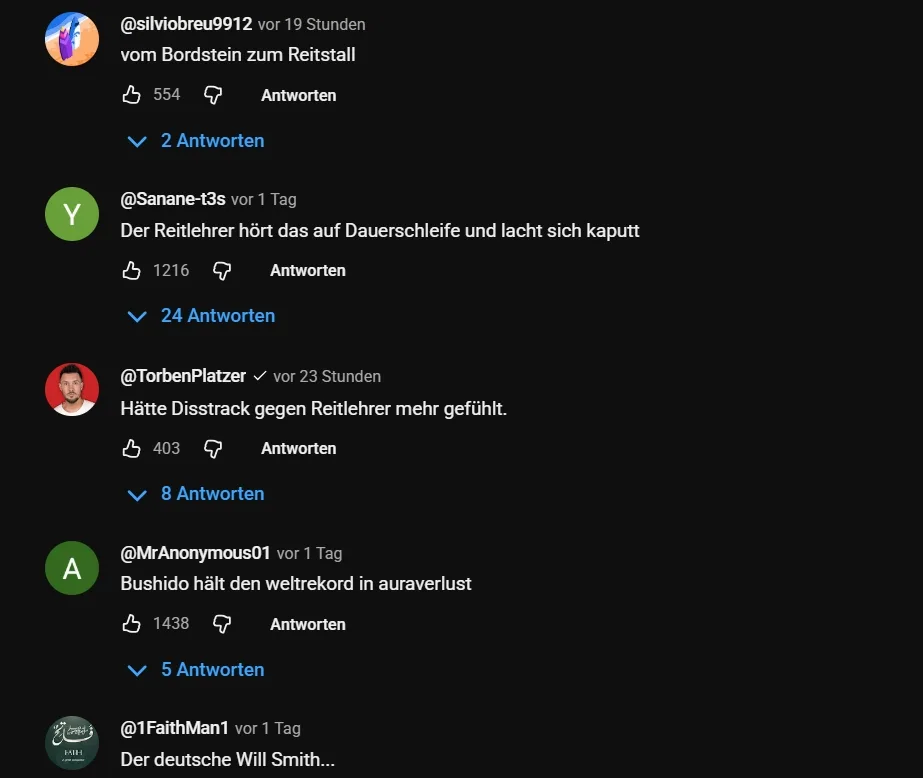This screenshot has width=923, height=778.
Task: Like @TorbenPlatzer's Disstrack comment
Action: click(x=132, y=448)
